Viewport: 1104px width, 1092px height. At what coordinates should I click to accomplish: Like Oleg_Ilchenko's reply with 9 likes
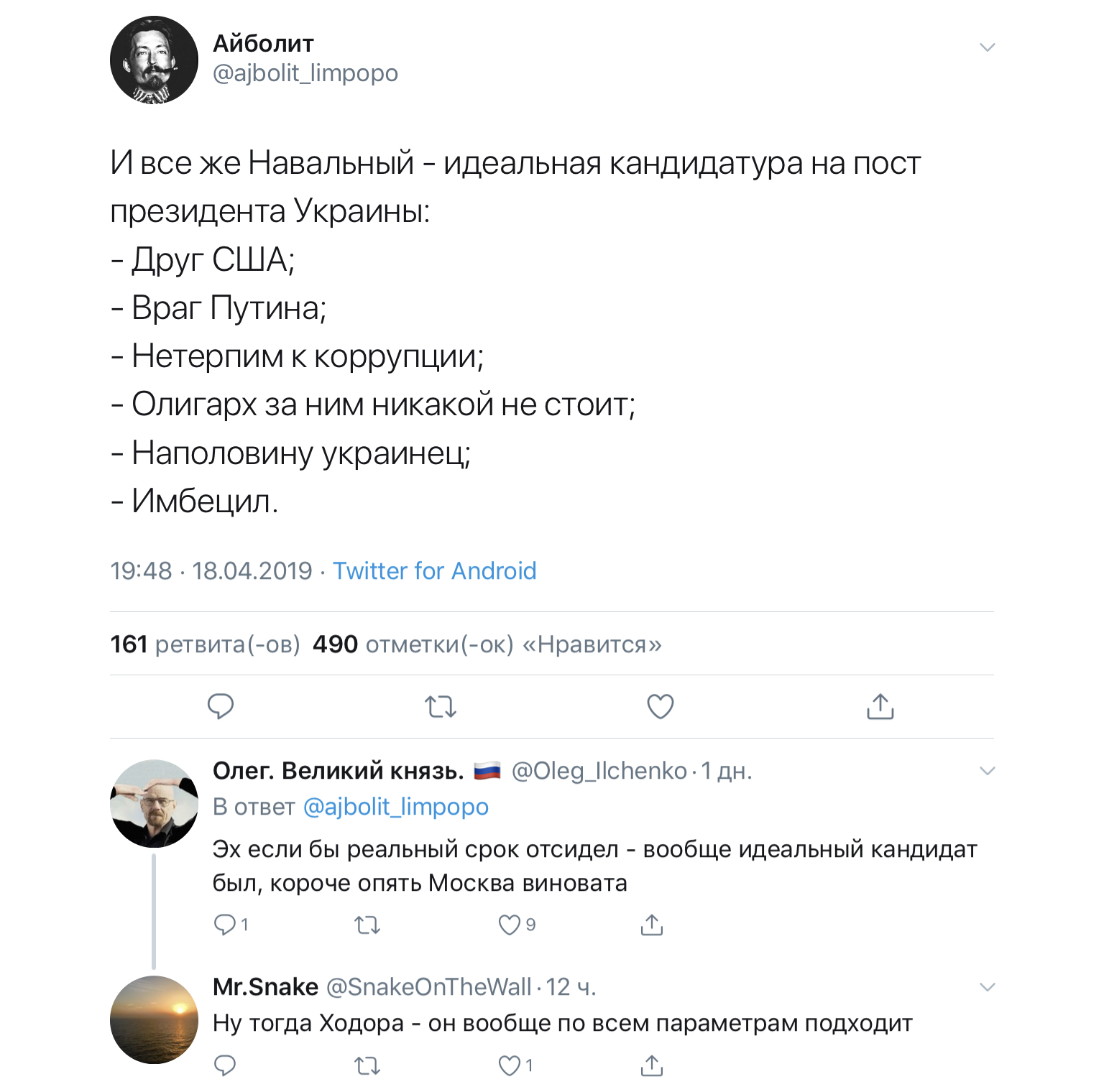click(510, 925)
